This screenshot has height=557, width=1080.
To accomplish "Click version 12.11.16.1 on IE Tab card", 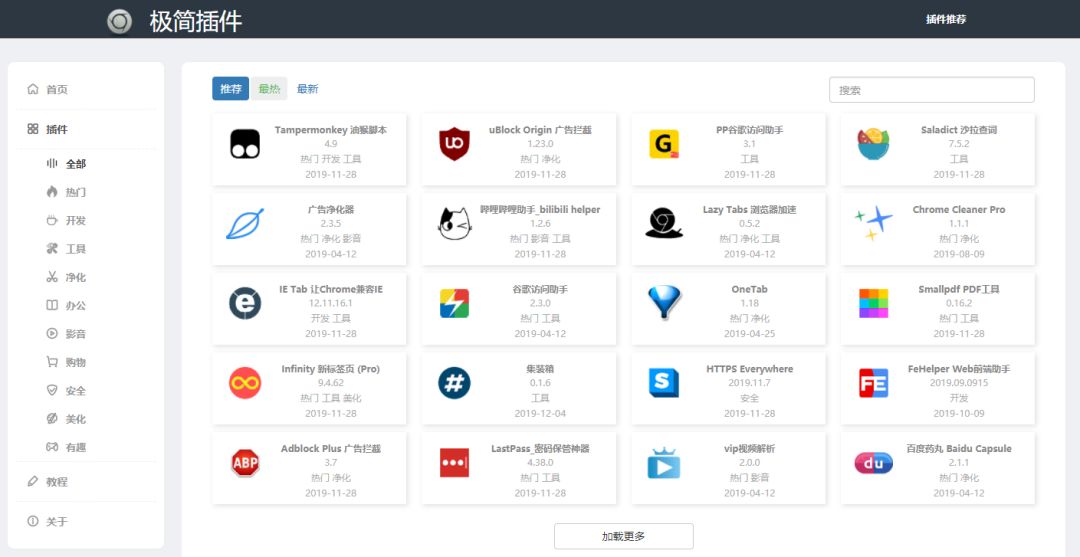I will point(331,303).
